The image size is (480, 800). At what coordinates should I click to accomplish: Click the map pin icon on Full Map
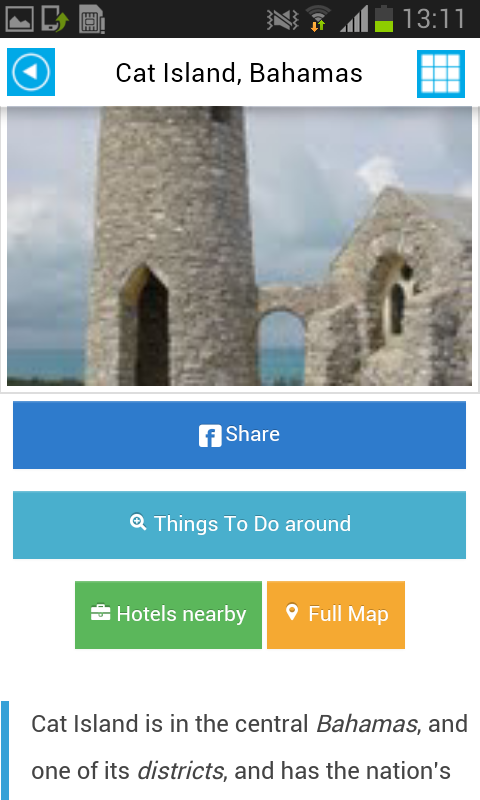click(292, 612)
